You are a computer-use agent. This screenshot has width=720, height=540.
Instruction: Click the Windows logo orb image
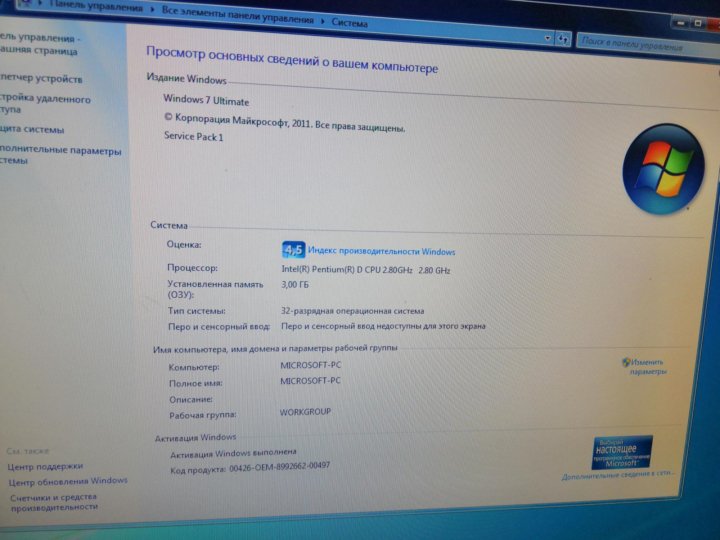pos(664,169)
